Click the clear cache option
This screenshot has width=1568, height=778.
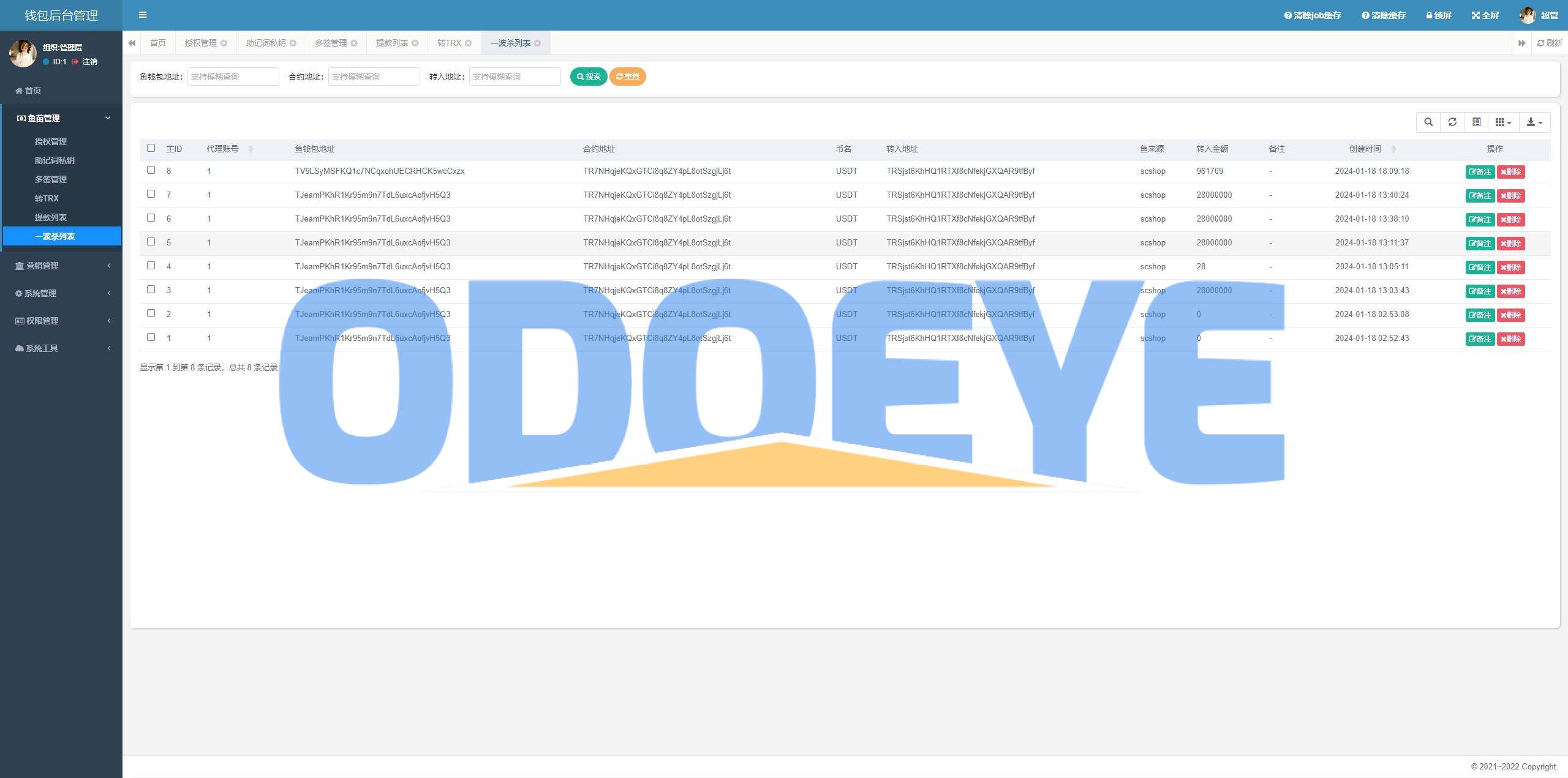(x=1384, y=15)
